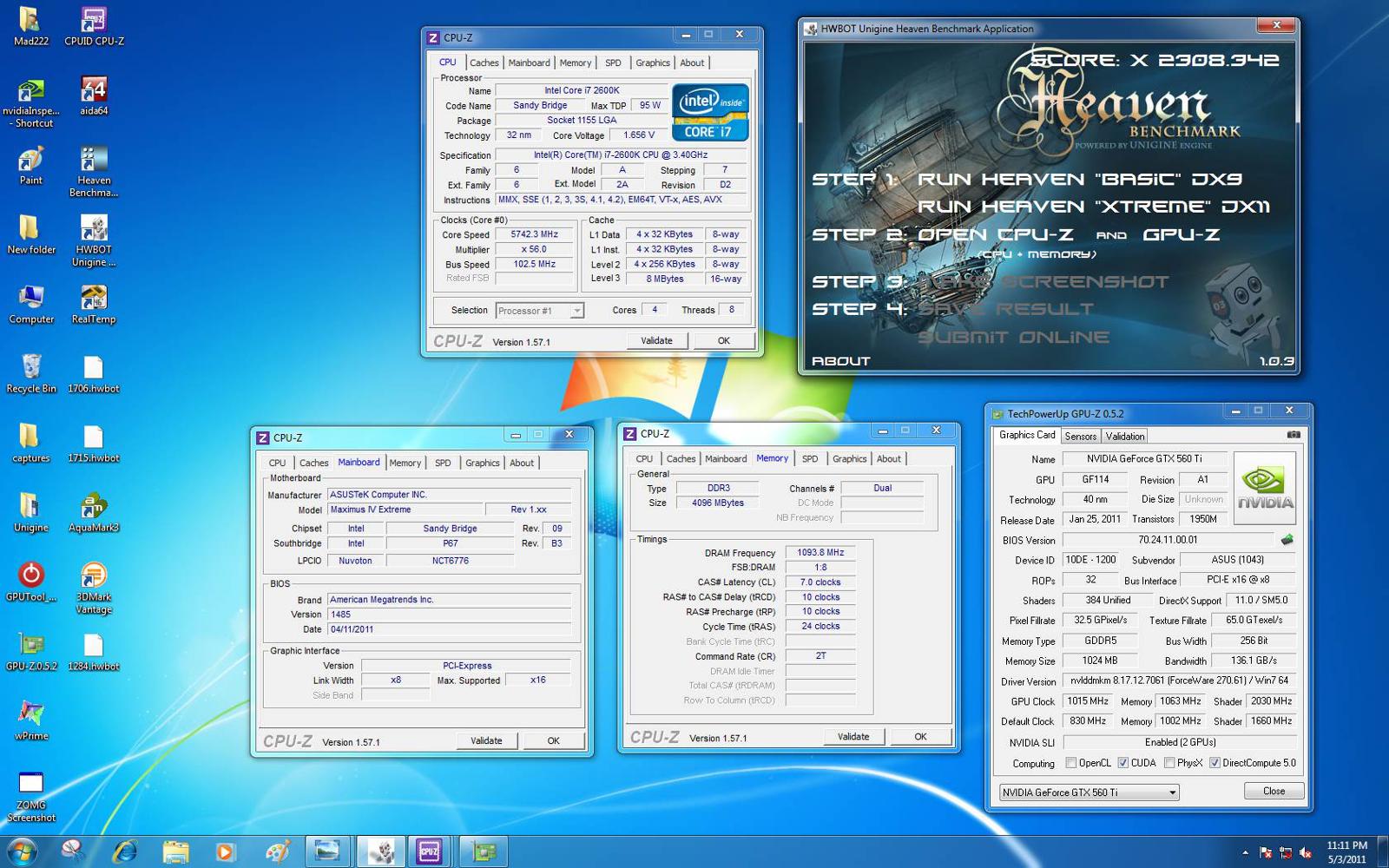The width and height of the screenshot is (1389, 868).
Task: Open the Windows Start menu
Action: coord(21,852)
